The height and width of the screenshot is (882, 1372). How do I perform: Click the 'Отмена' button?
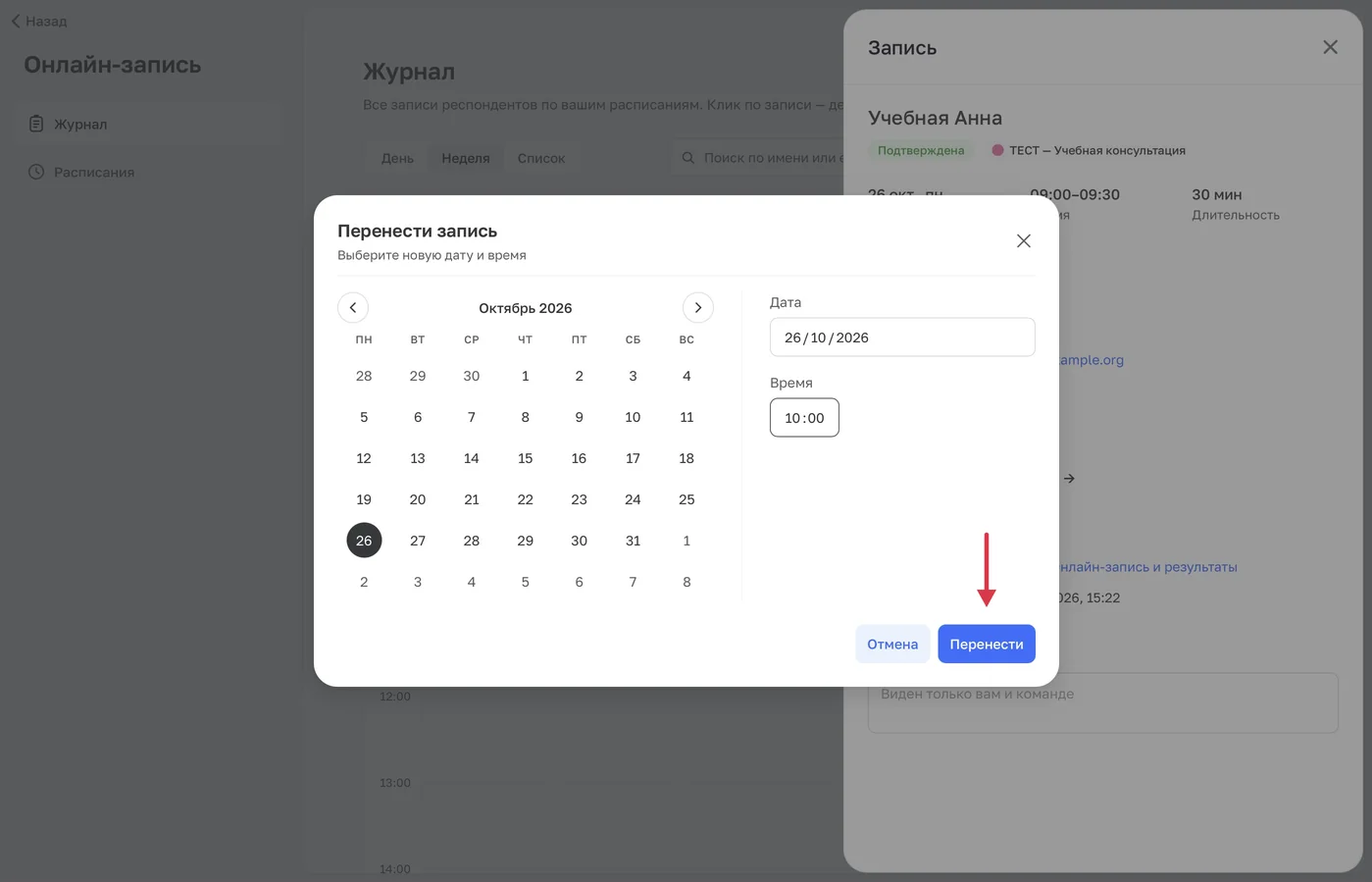click(892, 644)
